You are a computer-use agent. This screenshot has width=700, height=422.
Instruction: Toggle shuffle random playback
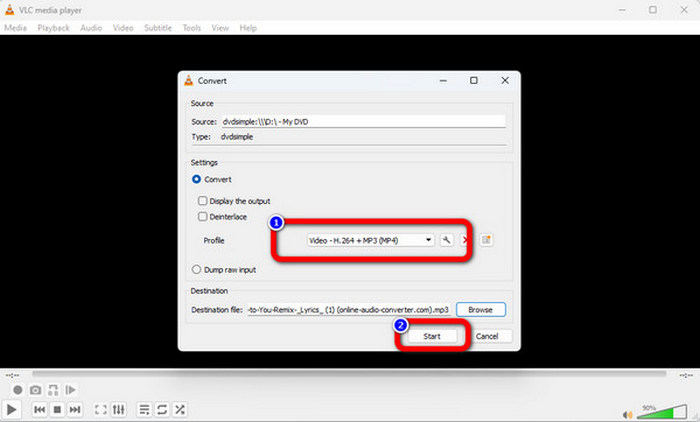click(x=180, y=409)
